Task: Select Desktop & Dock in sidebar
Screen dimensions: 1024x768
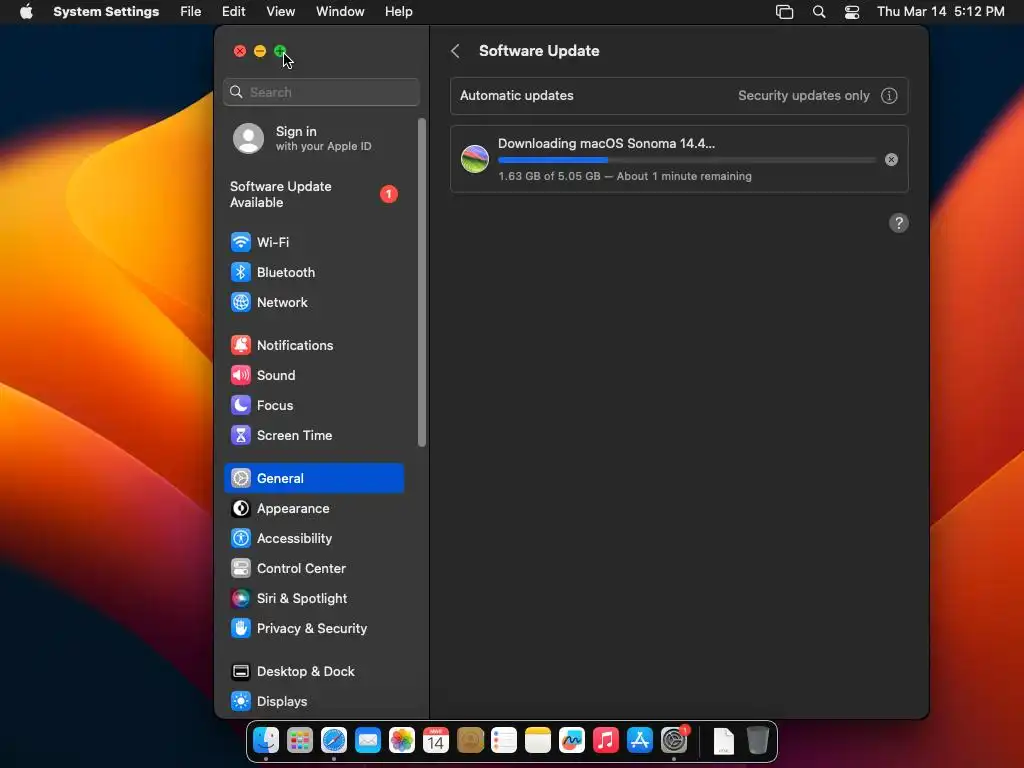Action: pyautogui.click(x=313, y=671)
